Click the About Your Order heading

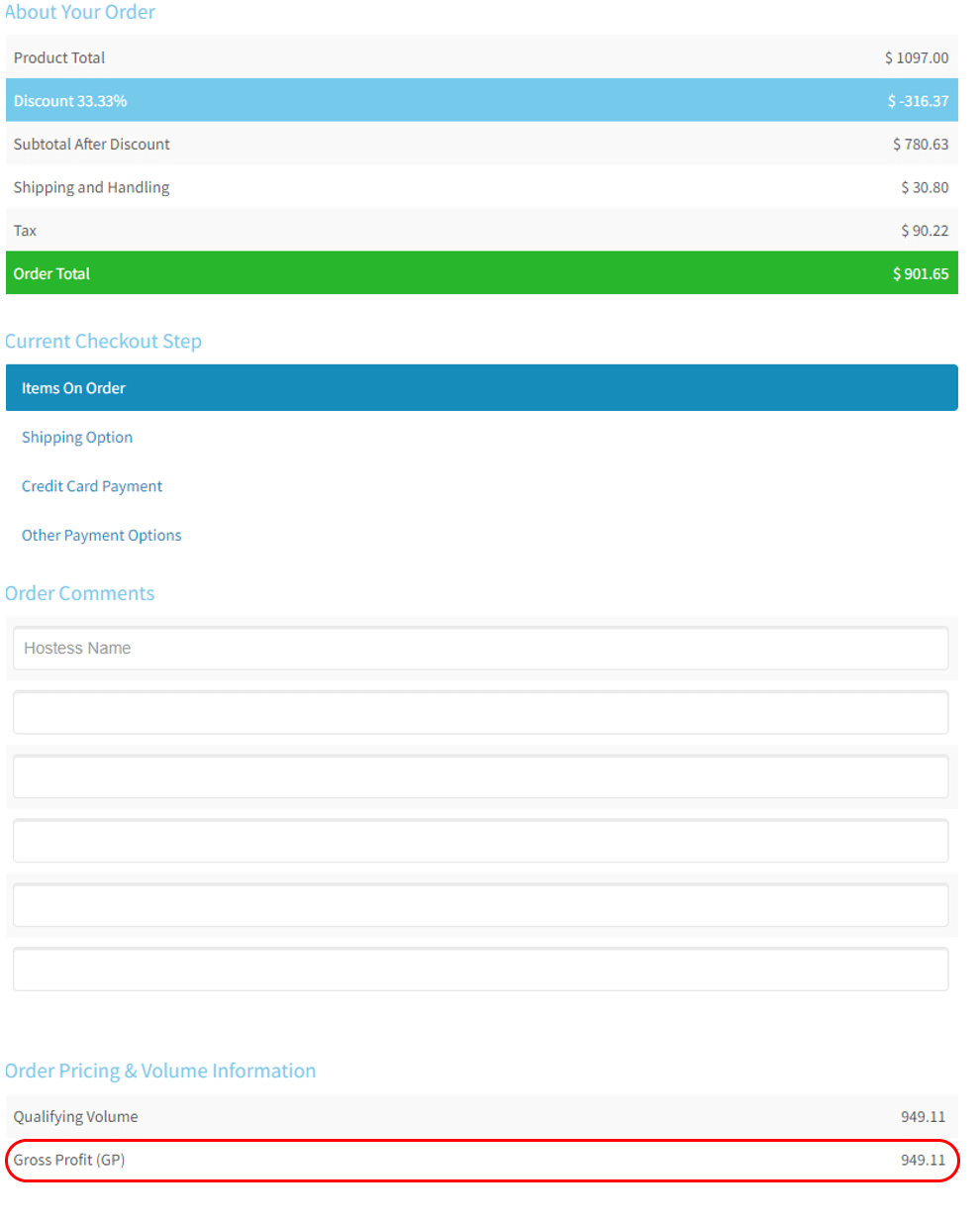pyautogui.click(x=80, y=12)
